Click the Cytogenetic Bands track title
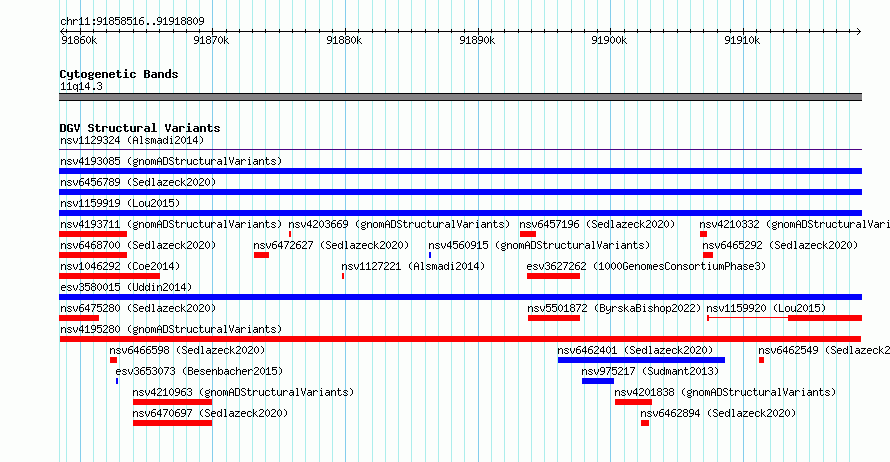 119,74
